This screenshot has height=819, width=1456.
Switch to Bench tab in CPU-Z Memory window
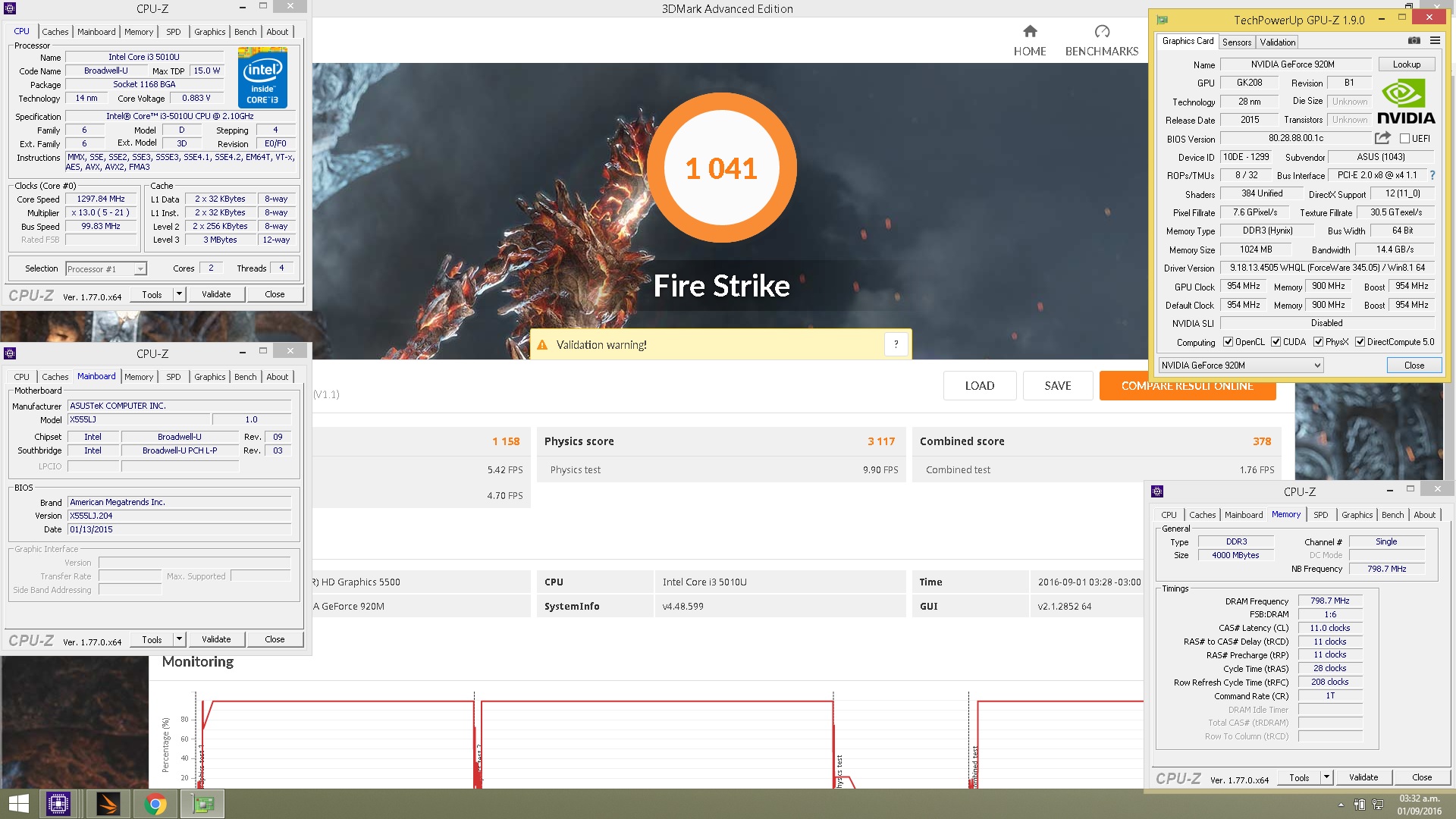coord(1392,515)
